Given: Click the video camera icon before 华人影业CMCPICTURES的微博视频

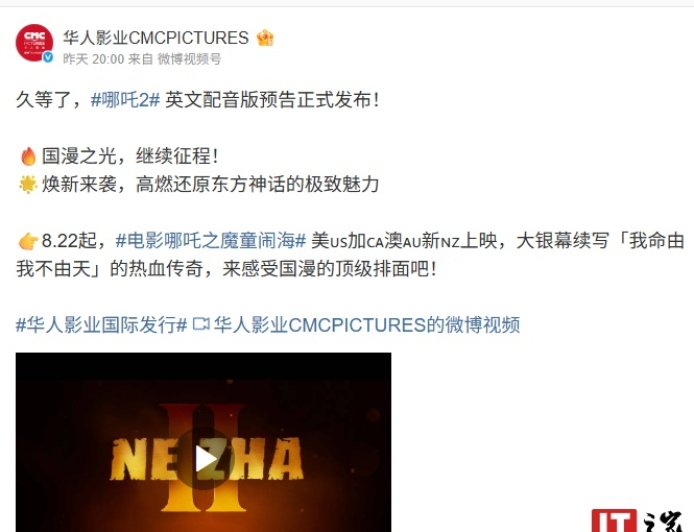Looking at the screenshot, I should 201,324.
